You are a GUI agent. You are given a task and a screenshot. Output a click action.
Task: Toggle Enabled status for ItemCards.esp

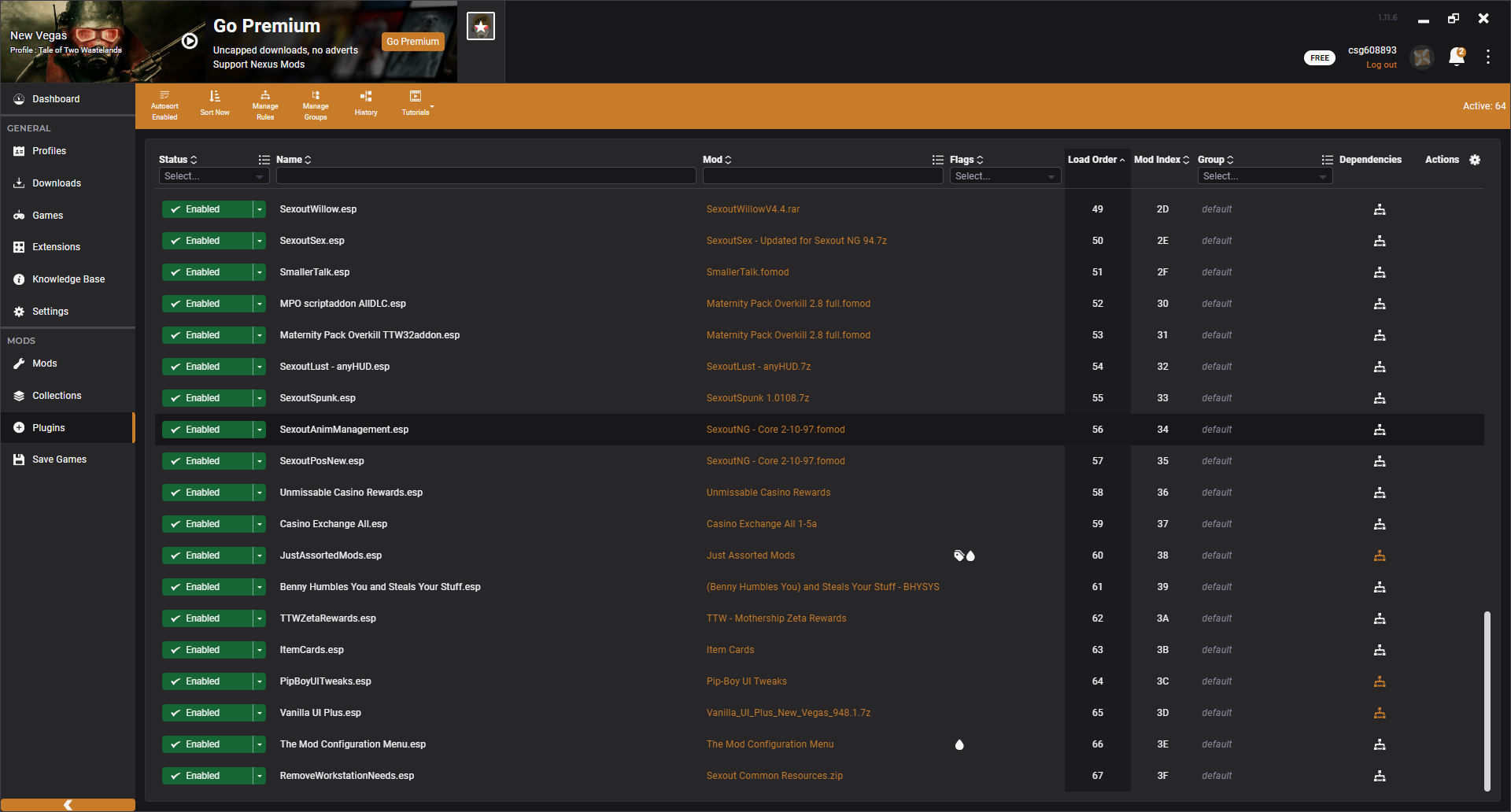(x=207, y=650)
